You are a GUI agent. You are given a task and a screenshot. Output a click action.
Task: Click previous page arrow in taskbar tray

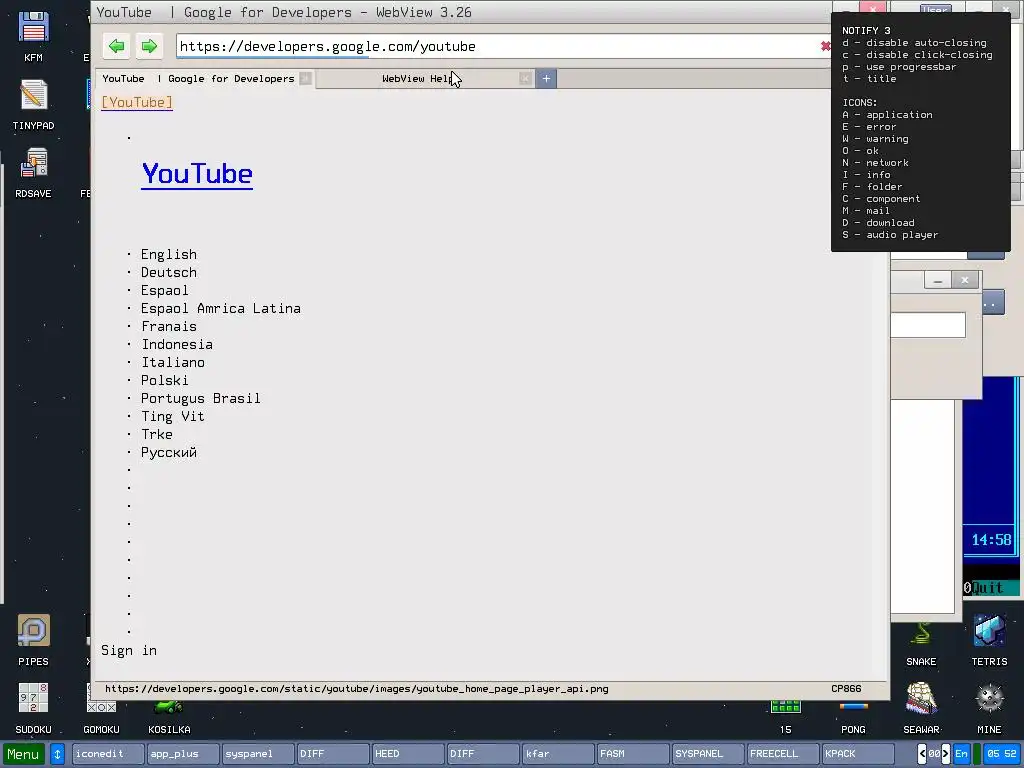(922, 754)
